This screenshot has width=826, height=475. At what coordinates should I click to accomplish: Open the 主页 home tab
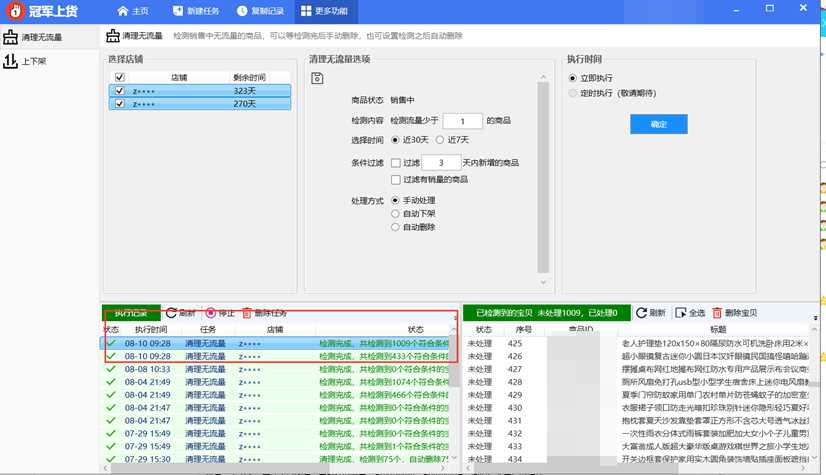(x=132, y=11)
